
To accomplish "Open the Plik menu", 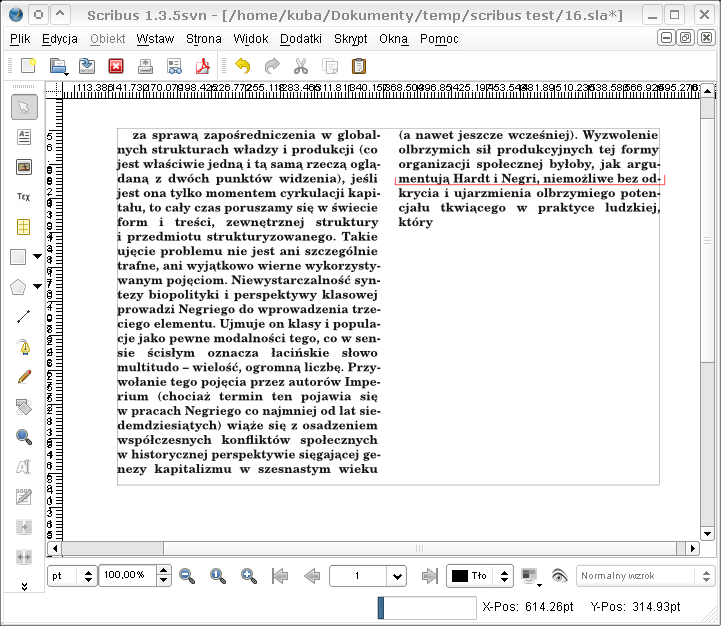I will tap(20, 39).
